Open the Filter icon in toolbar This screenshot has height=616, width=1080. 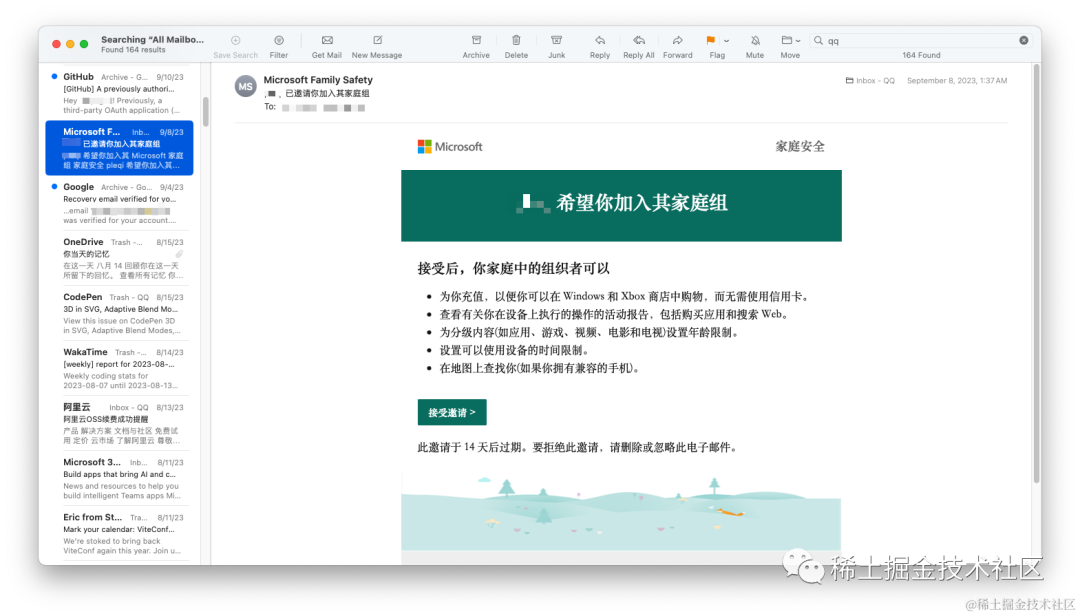[278, 41]
